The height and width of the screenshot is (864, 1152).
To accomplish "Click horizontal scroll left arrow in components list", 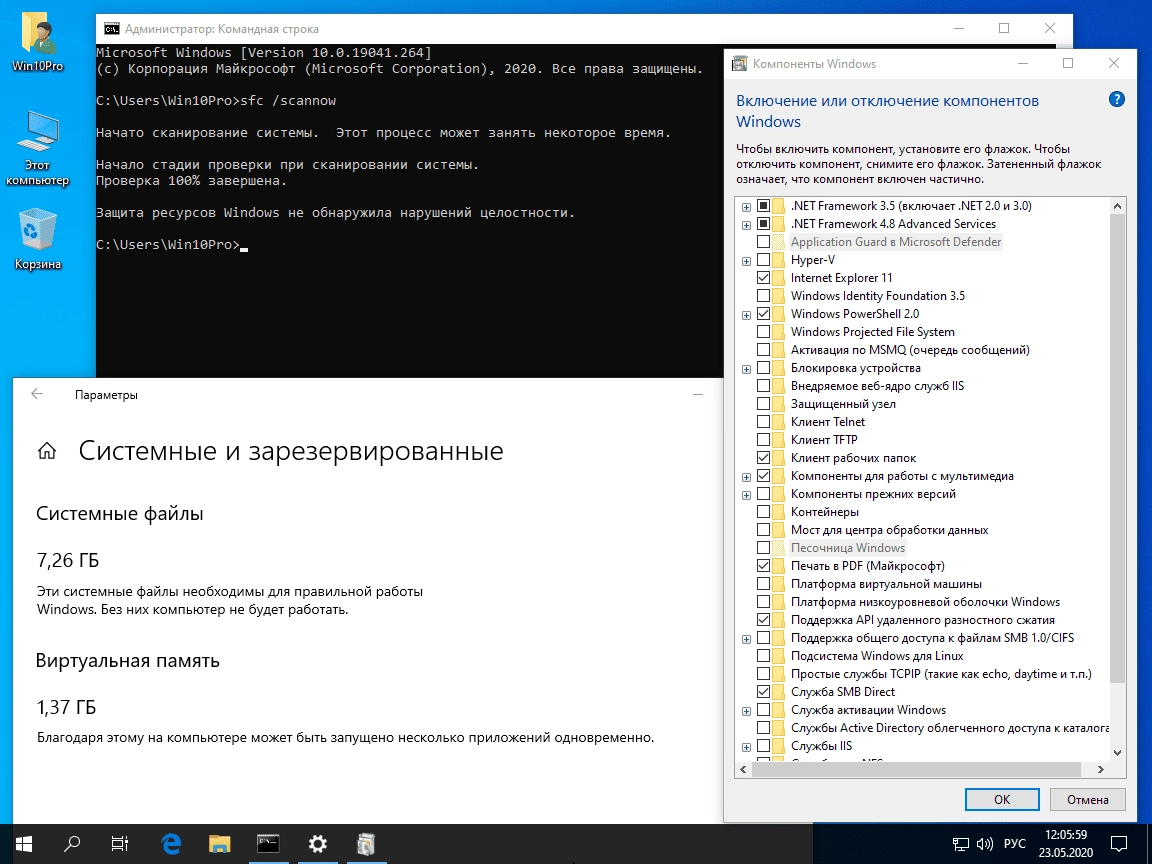I will pos(744,769).
